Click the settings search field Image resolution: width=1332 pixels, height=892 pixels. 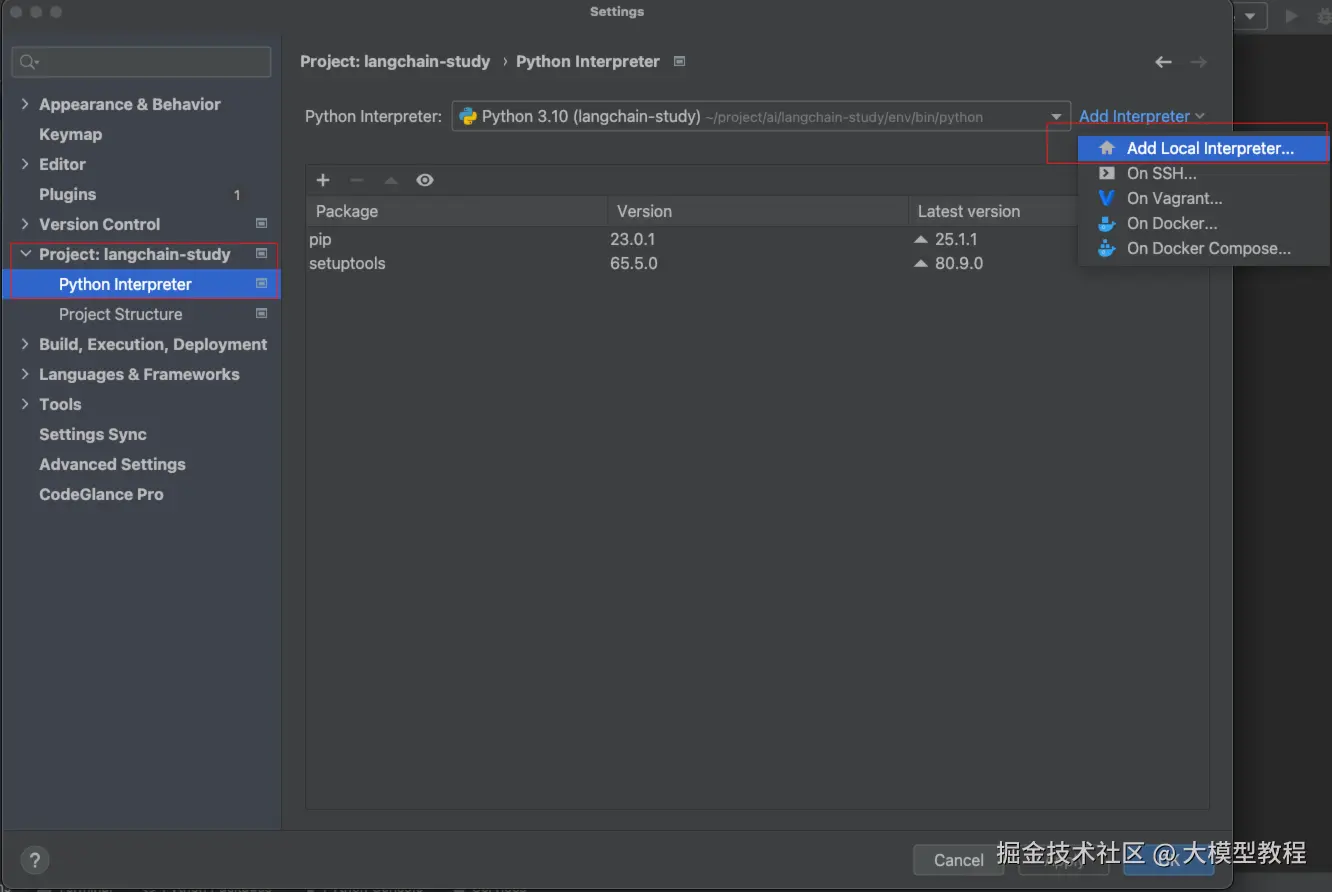coord(141,62)
